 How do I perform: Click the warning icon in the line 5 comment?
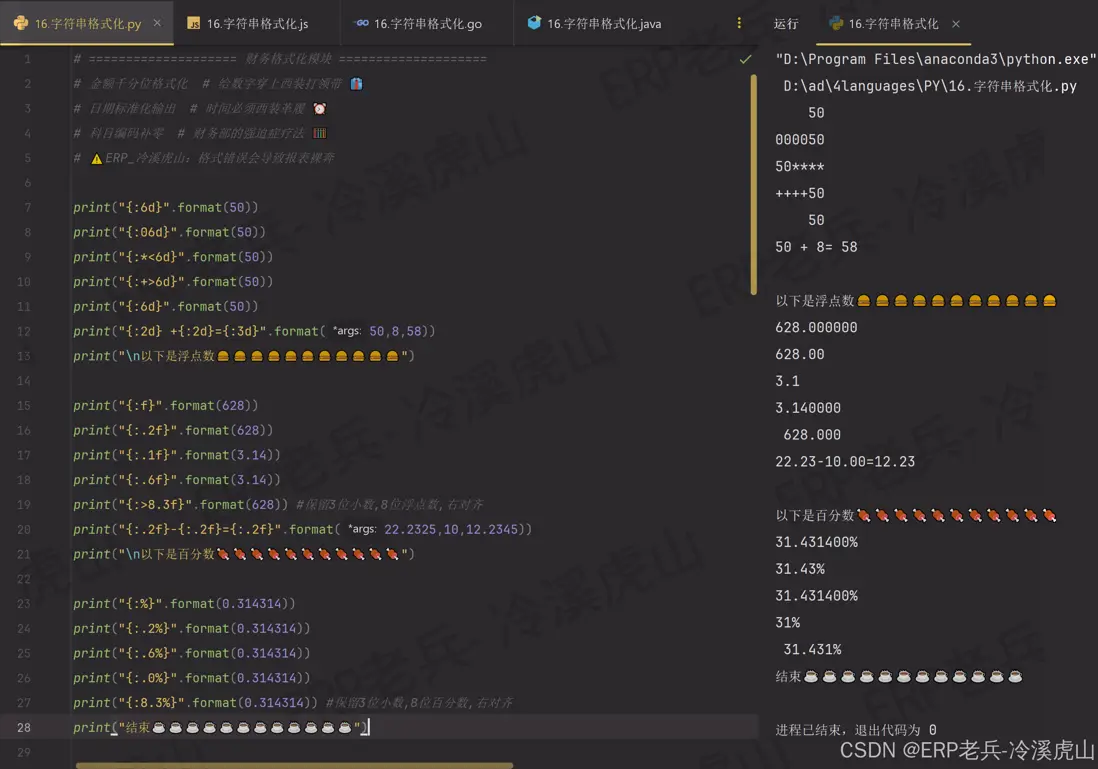[97, 159]
